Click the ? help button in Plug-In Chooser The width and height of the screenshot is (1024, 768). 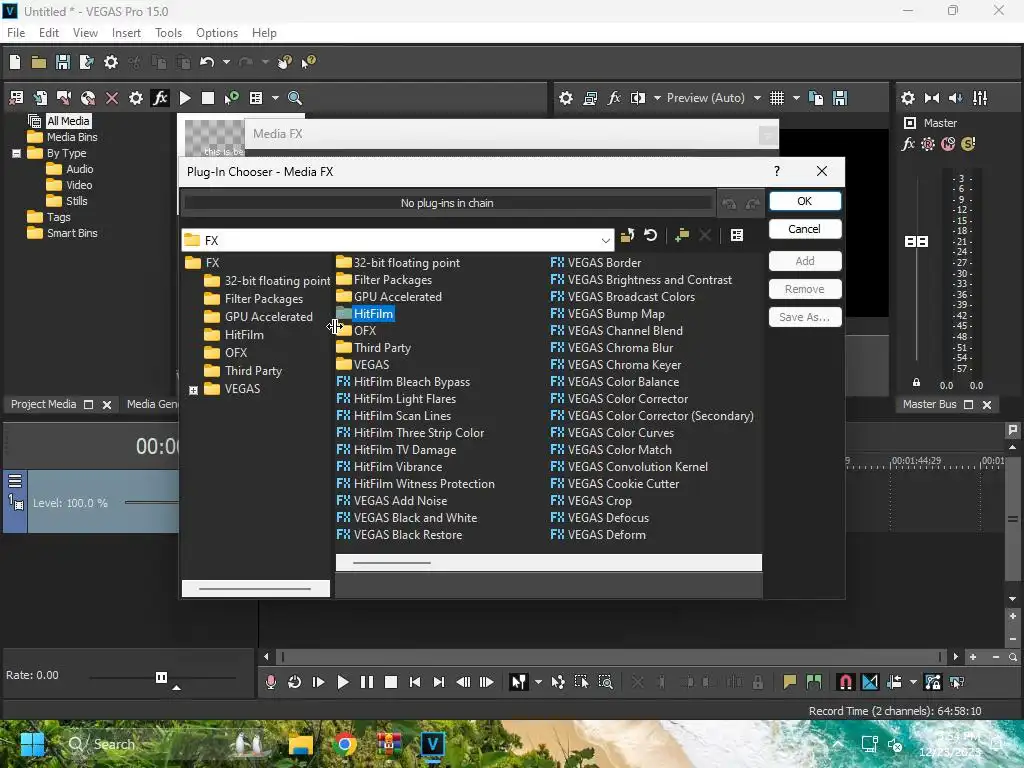click(776, 171)
